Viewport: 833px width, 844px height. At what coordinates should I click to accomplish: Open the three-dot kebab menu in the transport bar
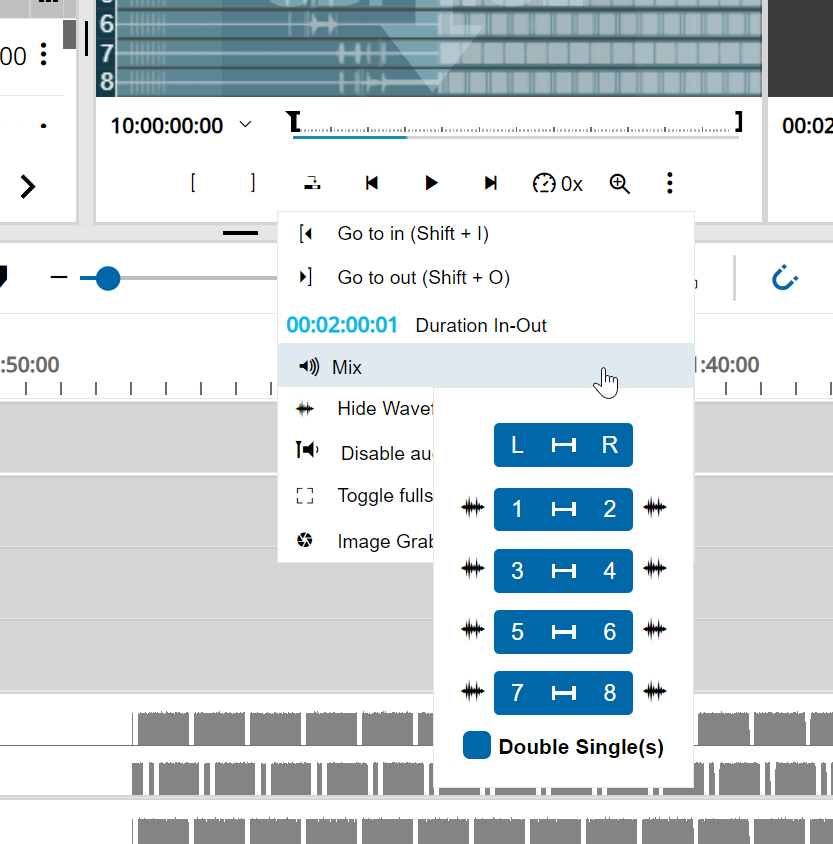(669, 184)
